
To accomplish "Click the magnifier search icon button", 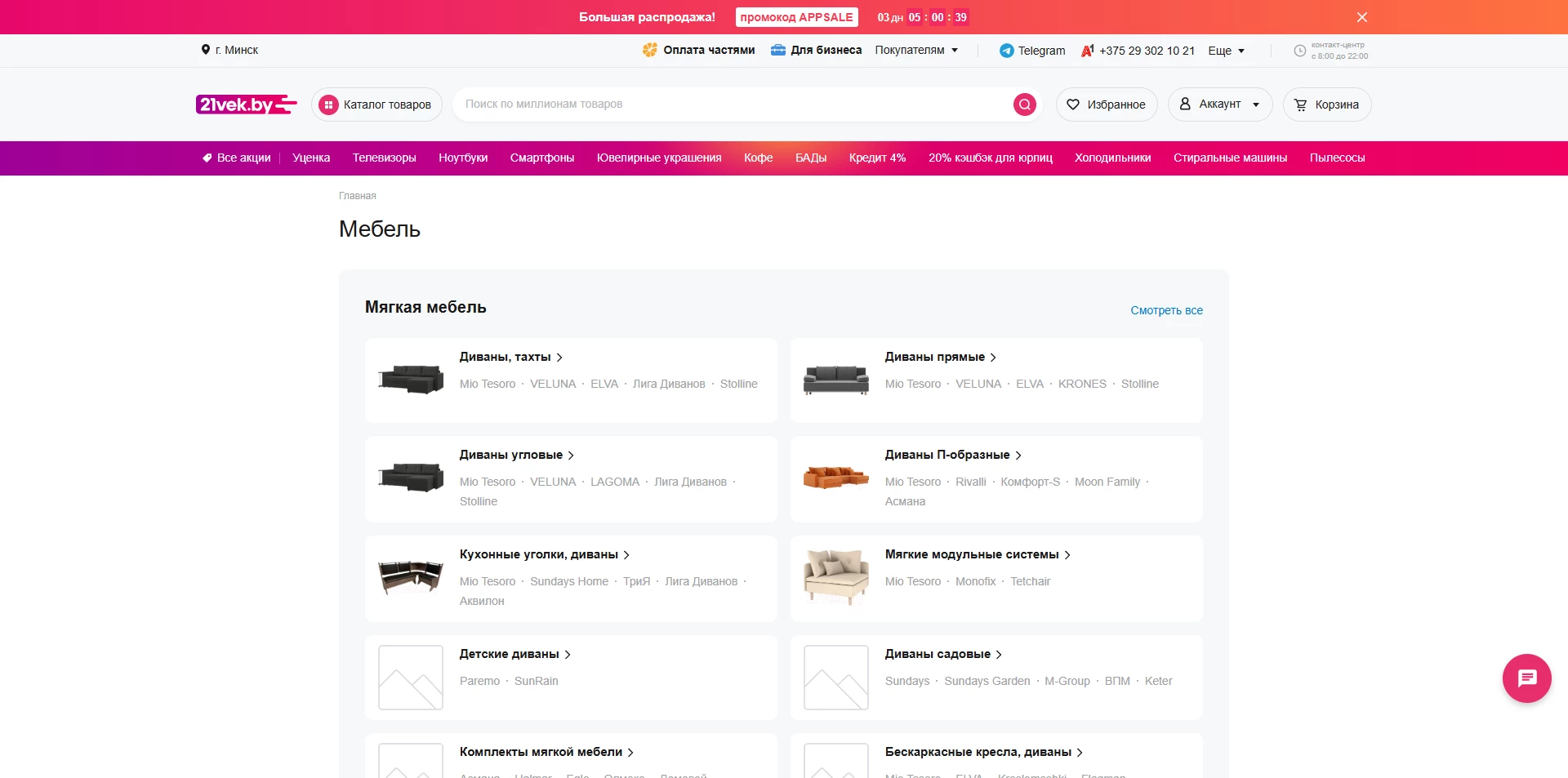I will click(x=1024, y=104).
